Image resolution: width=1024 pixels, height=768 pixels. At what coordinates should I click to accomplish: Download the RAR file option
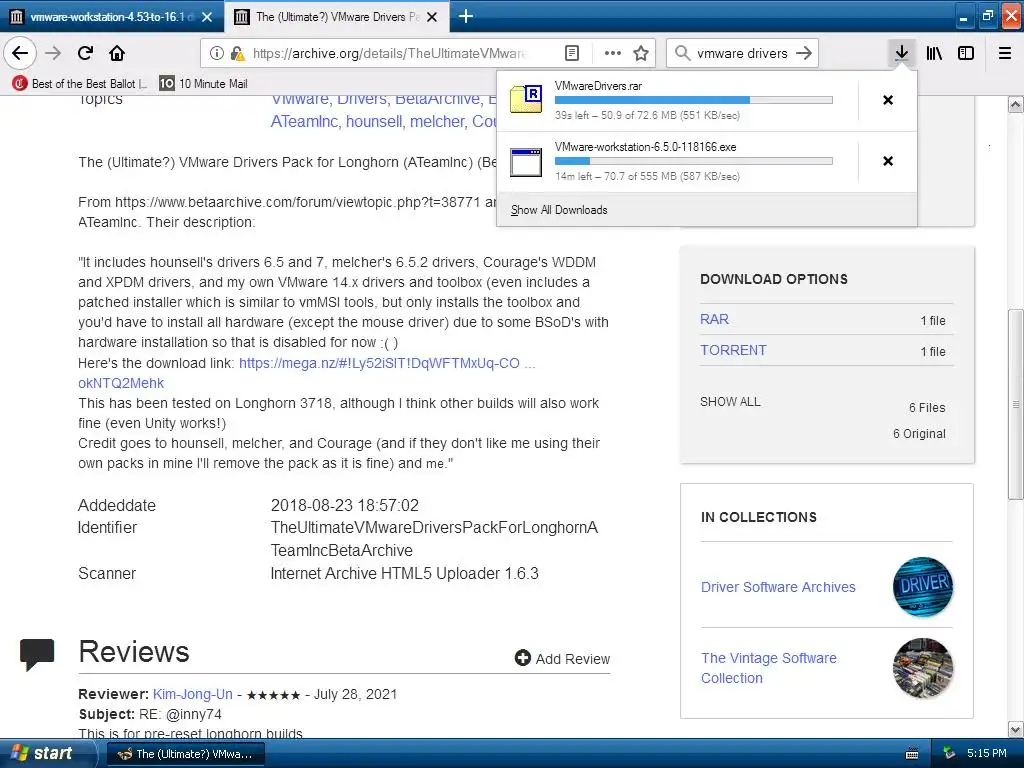click(714, 319)
